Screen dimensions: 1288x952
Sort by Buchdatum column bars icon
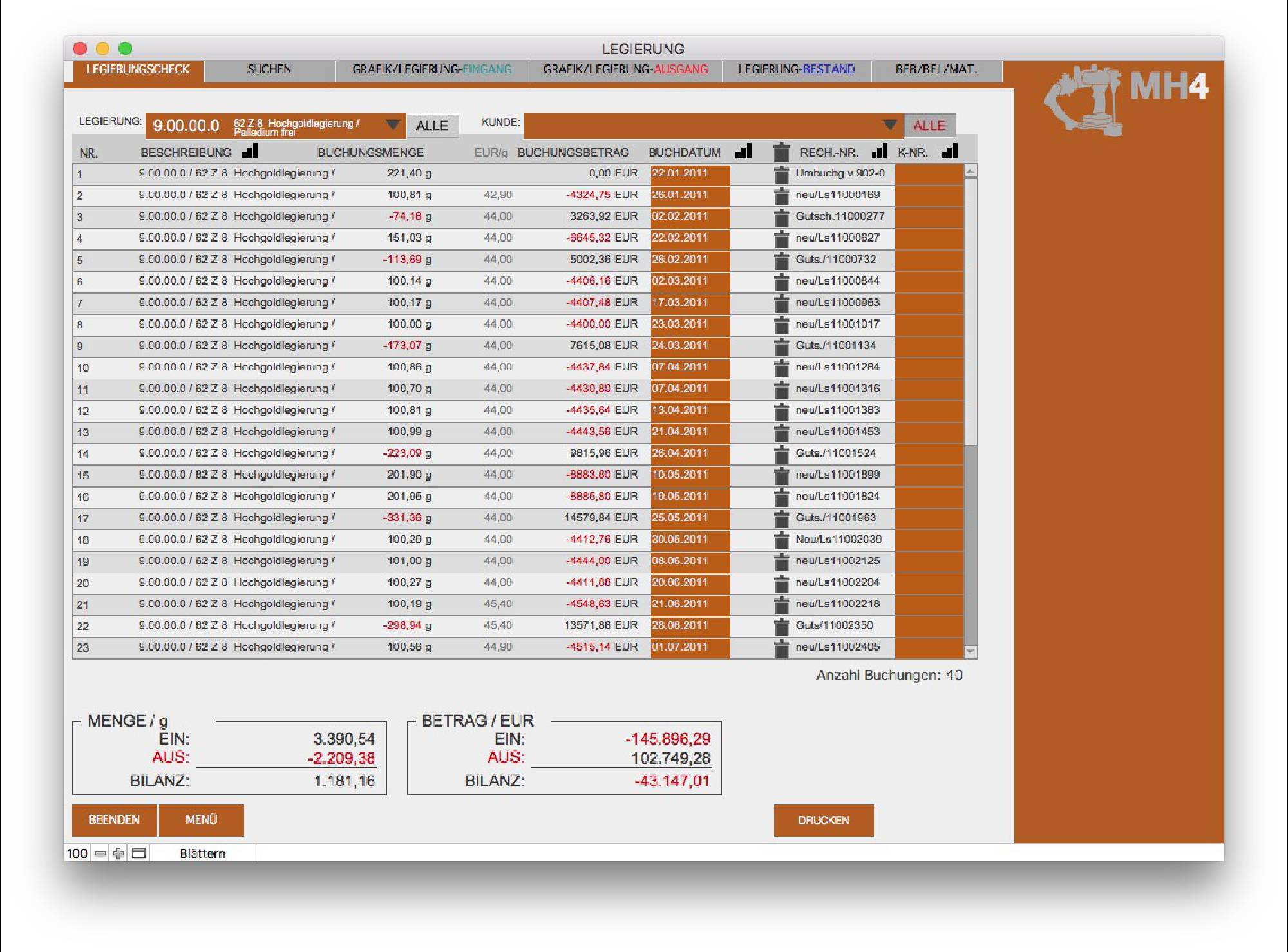(x=744, y=151)
